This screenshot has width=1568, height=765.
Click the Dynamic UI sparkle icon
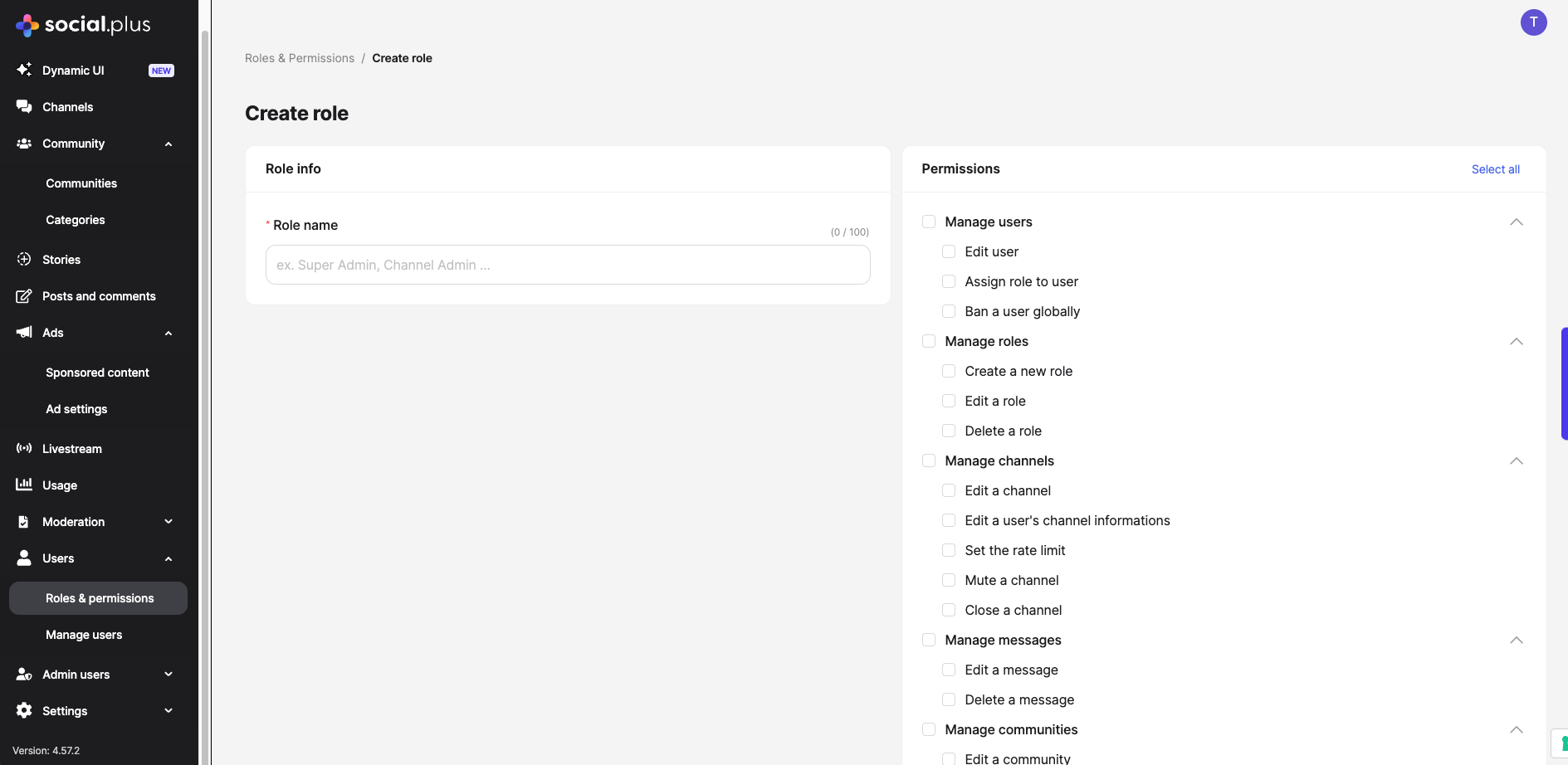(x=24, y=70)
